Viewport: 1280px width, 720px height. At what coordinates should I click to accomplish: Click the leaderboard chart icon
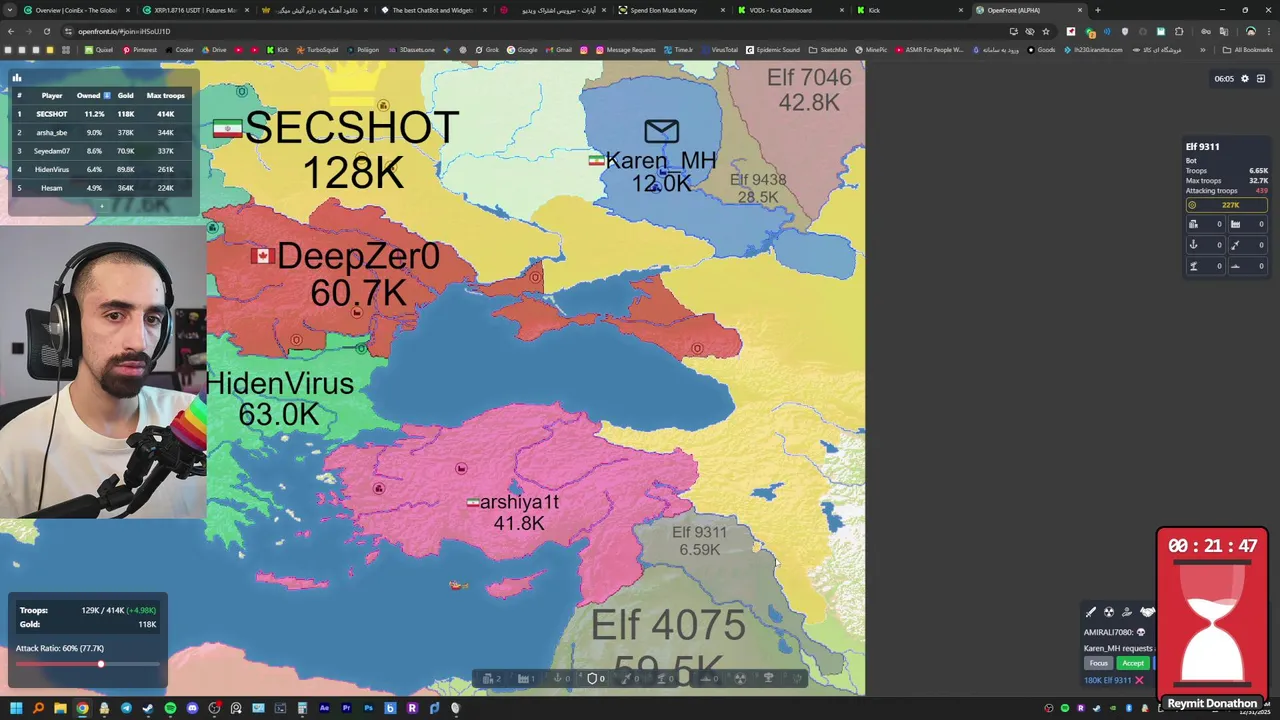(x=17, y=77)
